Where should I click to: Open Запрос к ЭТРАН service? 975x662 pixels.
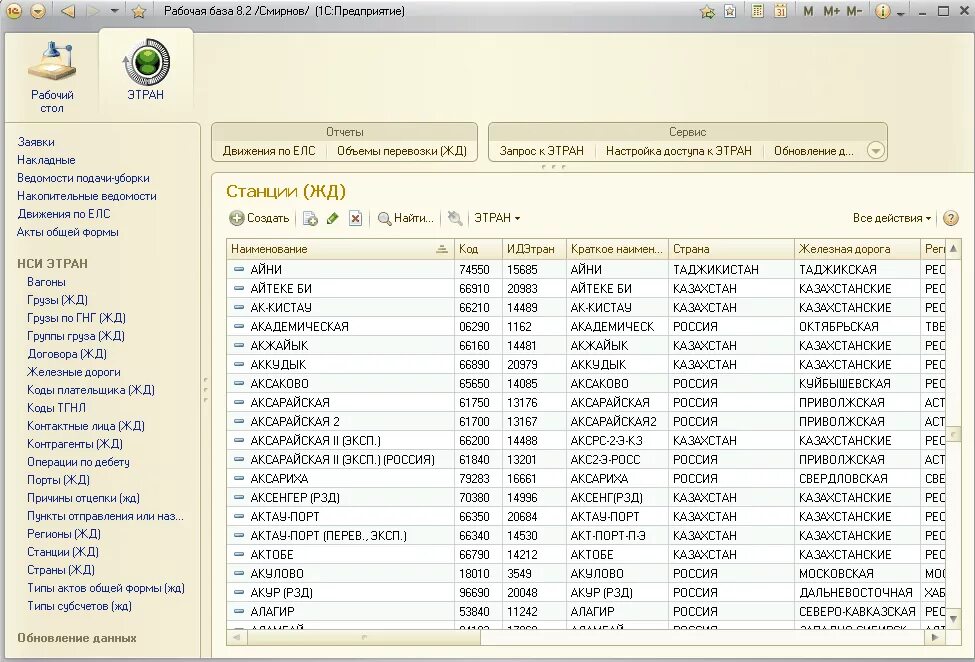point(542,151)
